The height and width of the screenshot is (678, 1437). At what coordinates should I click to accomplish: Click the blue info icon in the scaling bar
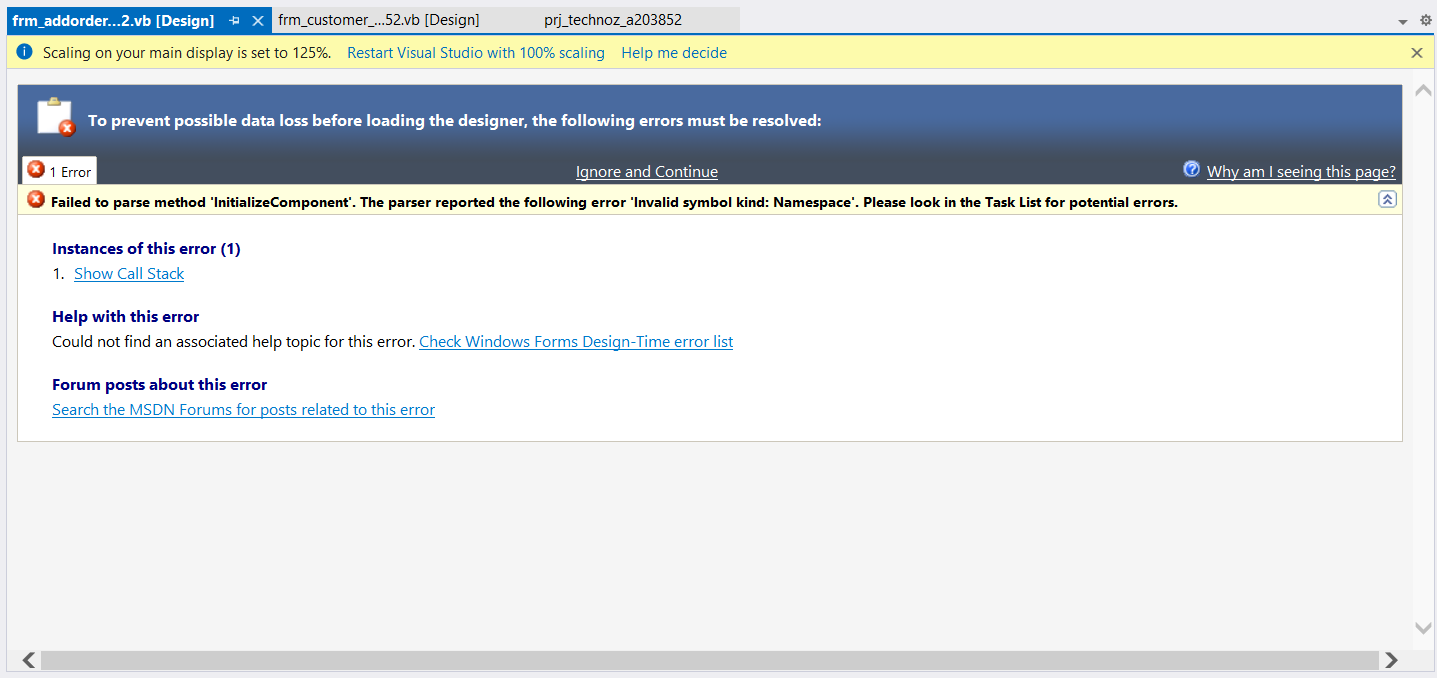click(x=24, y=52)
